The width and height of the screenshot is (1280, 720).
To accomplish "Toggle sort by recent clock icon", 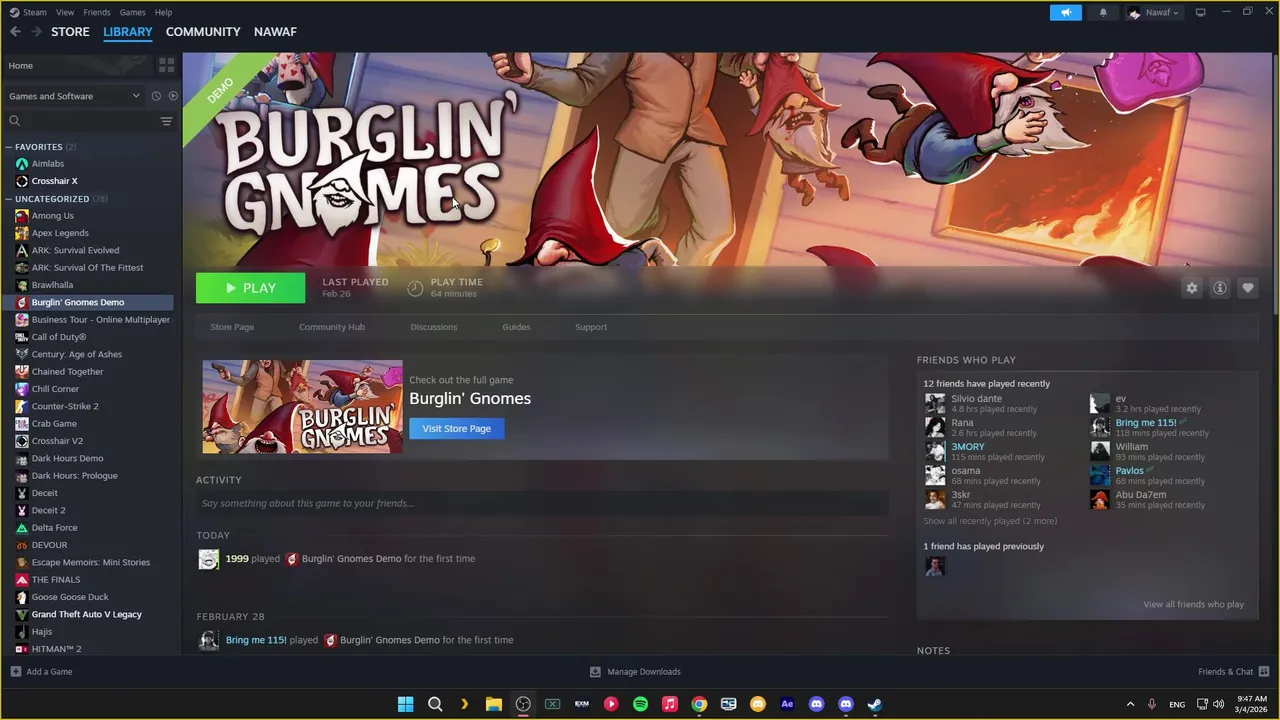I will point(156,96).
